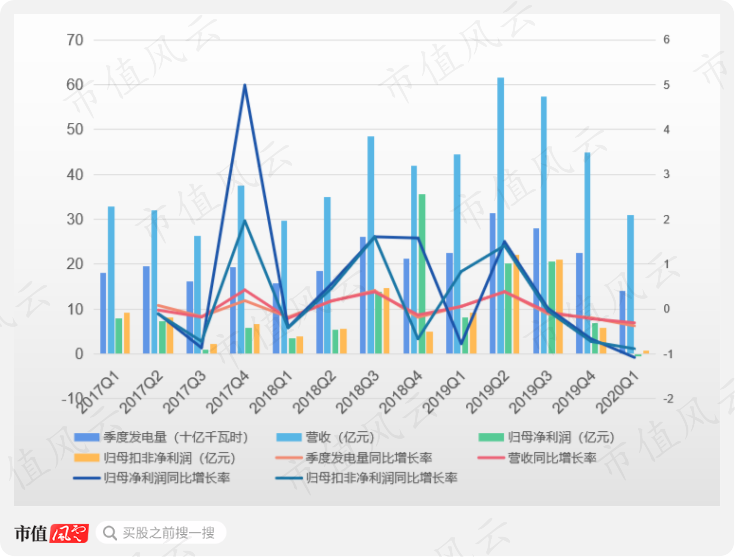This screenshot has width=735, height=557.
Task: Click the 归母扣非净利润 (亿元) orange legend swatch
Action: pyautogui.click(x=87, y=458)
